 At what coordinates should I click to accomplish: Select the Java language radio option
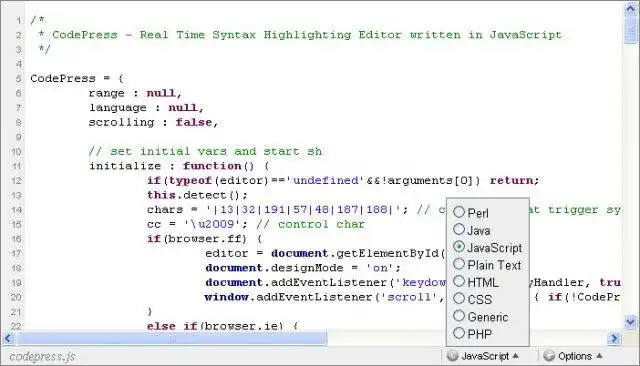point(459,229)
